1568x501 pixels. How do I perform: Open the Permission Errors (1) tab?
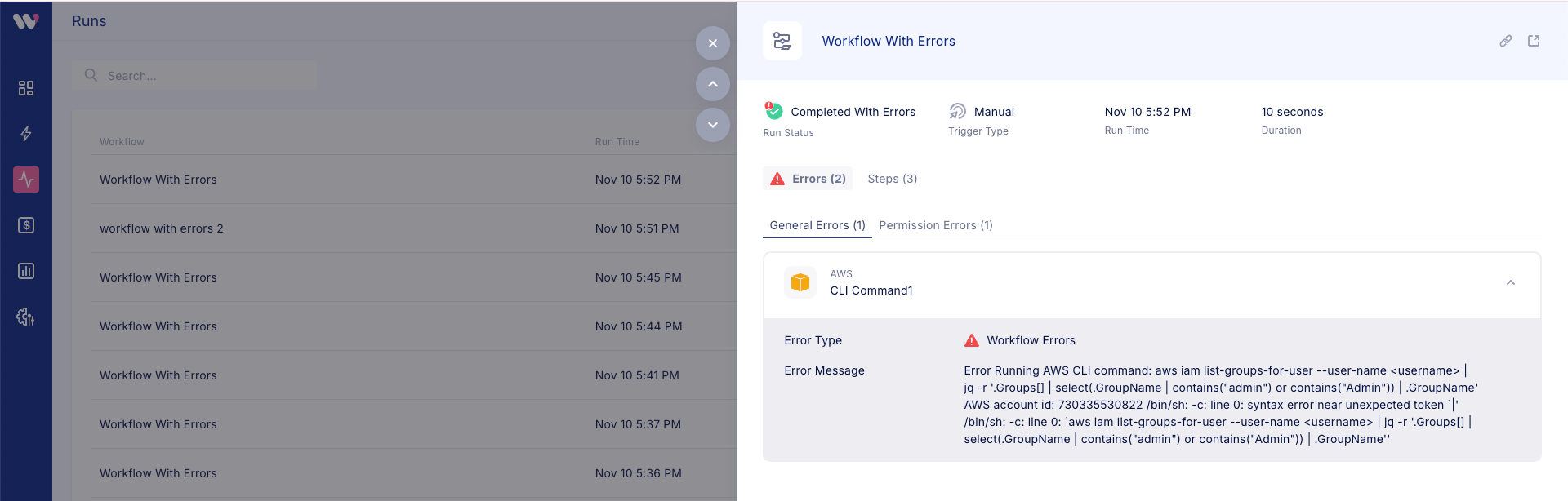tap(936, 225)
